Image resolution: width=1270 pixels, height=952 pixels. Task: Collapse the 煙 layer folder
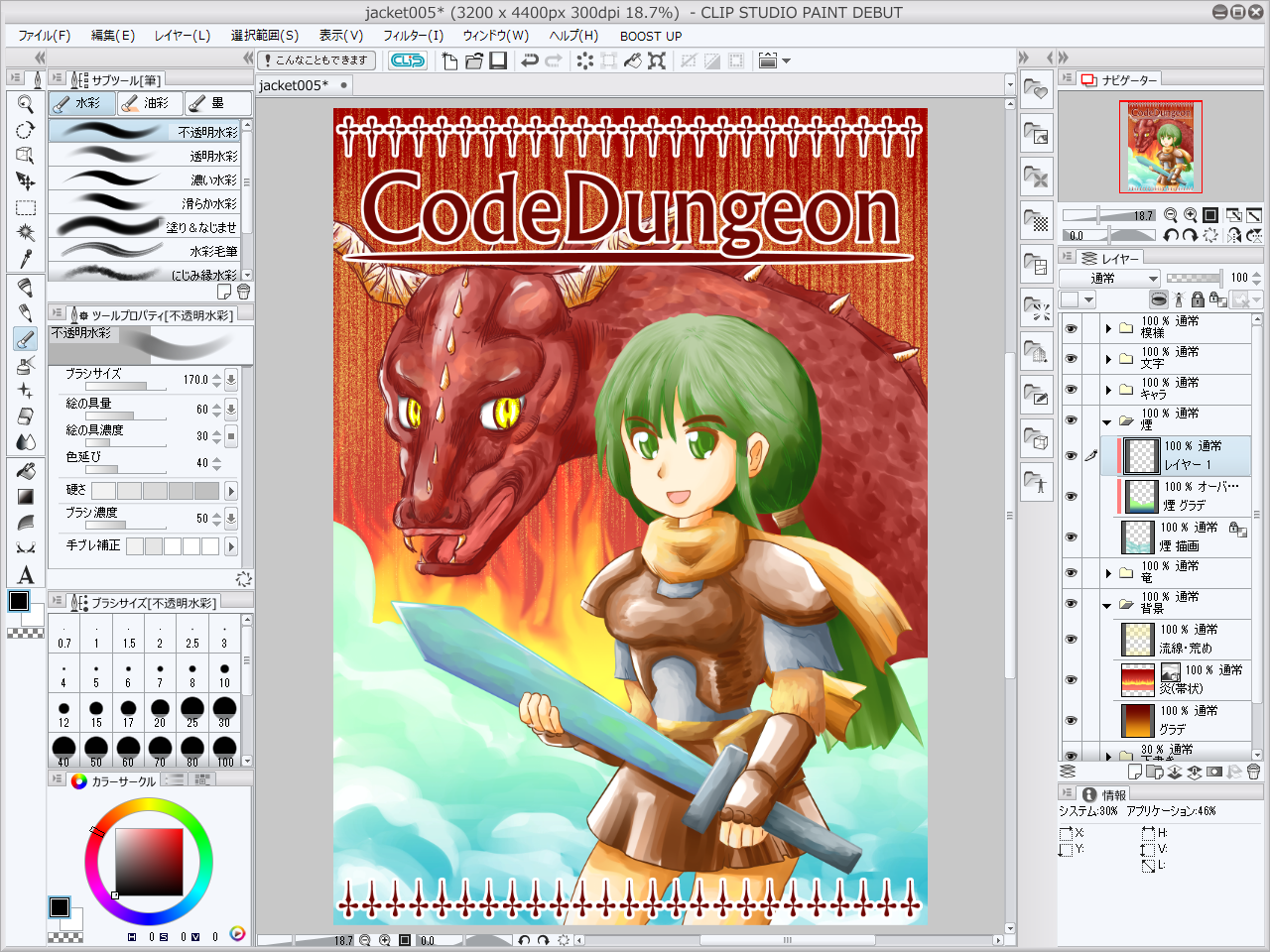click(1108, 421)
